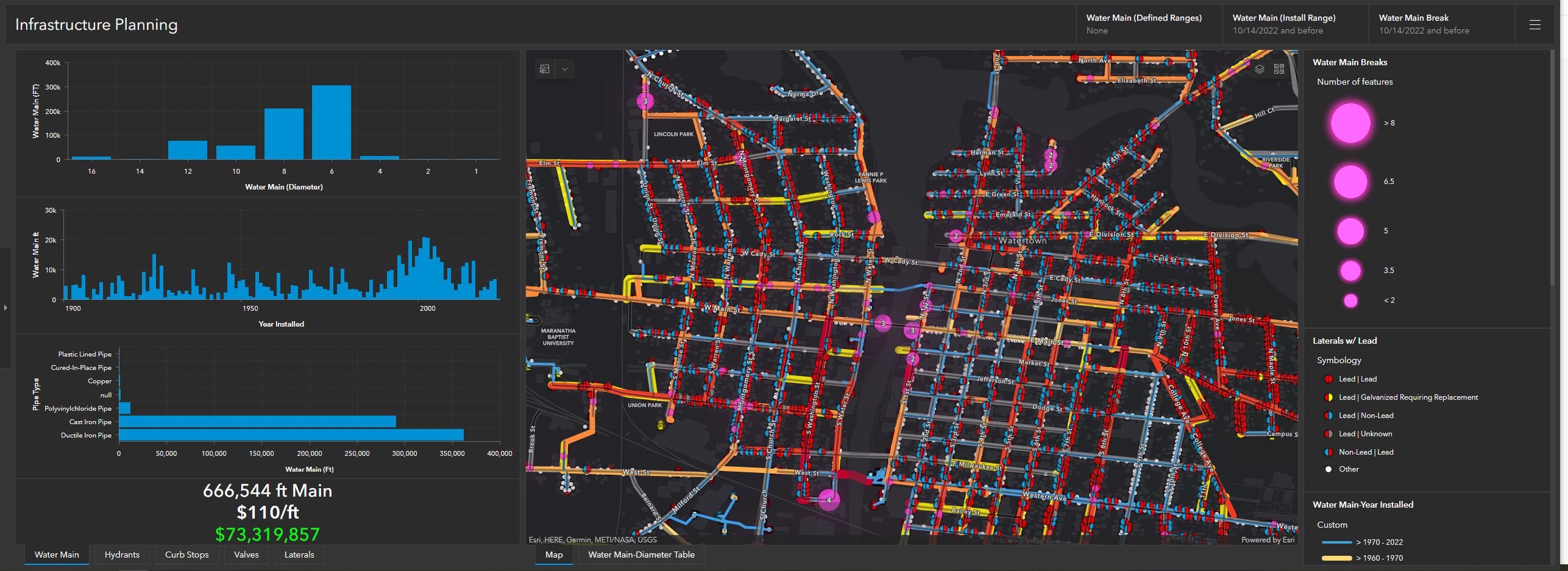The image size is (1568, 571).
Task: Click the > 8 breaks legend circle
Action: click(x=1350, y=123)
